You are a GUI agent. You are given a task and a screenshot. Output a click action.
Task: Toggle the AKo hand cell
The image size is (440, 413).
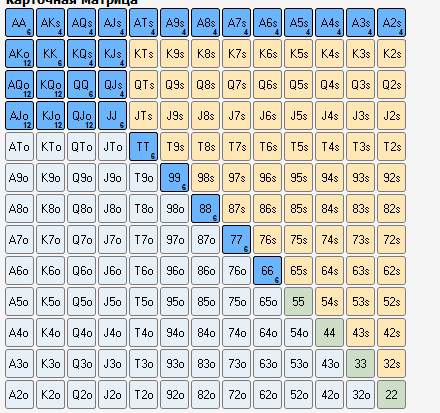pos(19,54)
